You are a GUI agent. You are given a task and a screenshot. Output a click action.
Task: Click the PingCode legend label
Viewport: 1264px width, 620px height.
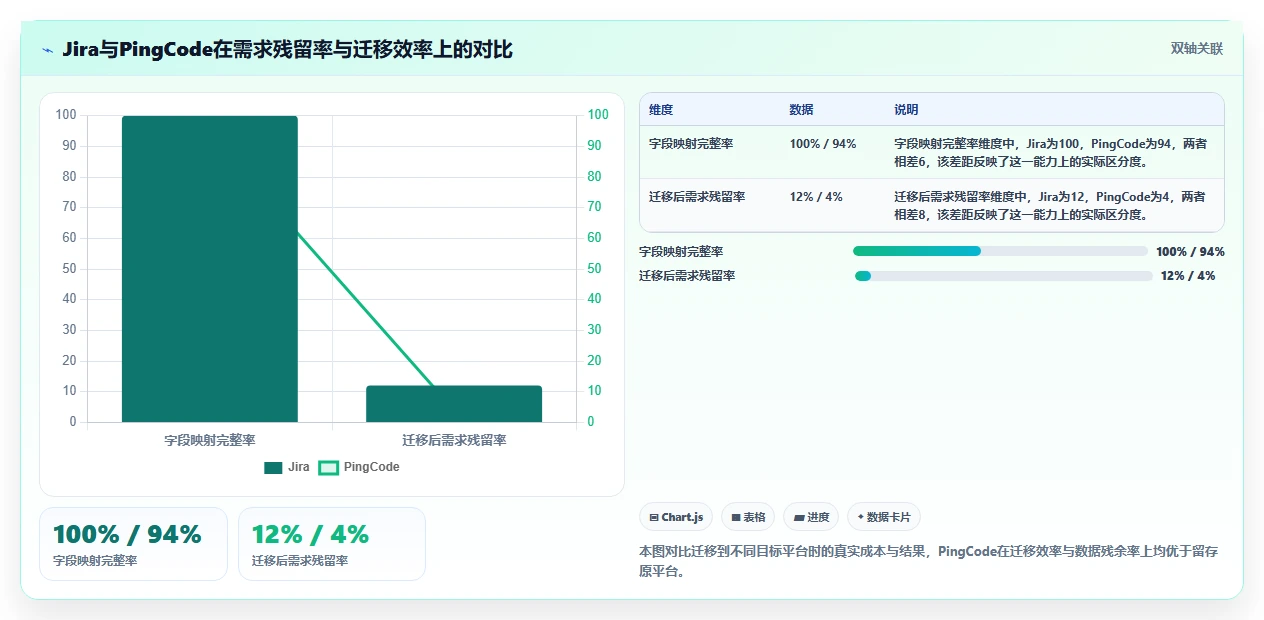[x=371, y=467]
